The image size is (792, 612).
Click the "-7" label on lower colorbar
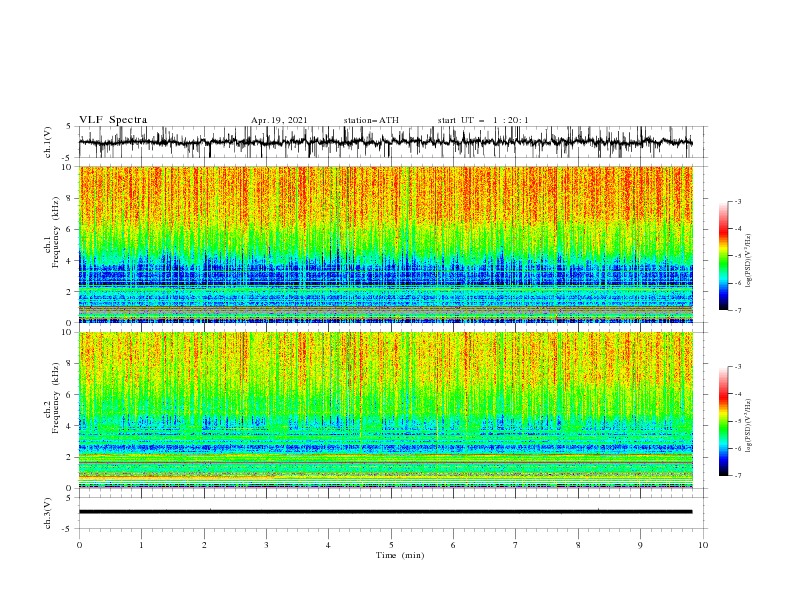coord(738,476)
